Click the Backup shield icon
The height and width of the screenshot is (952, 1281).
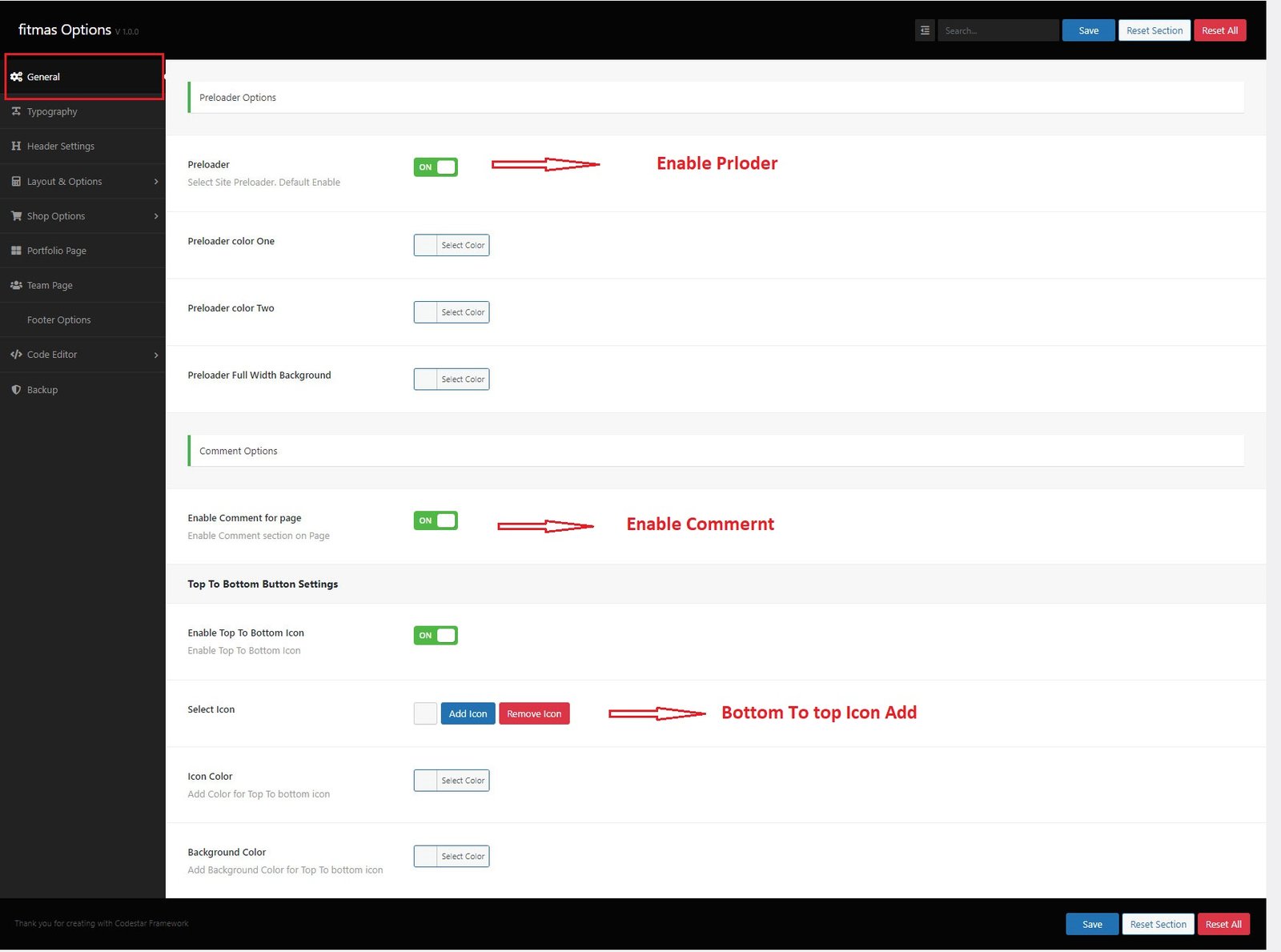click(16, 390)
